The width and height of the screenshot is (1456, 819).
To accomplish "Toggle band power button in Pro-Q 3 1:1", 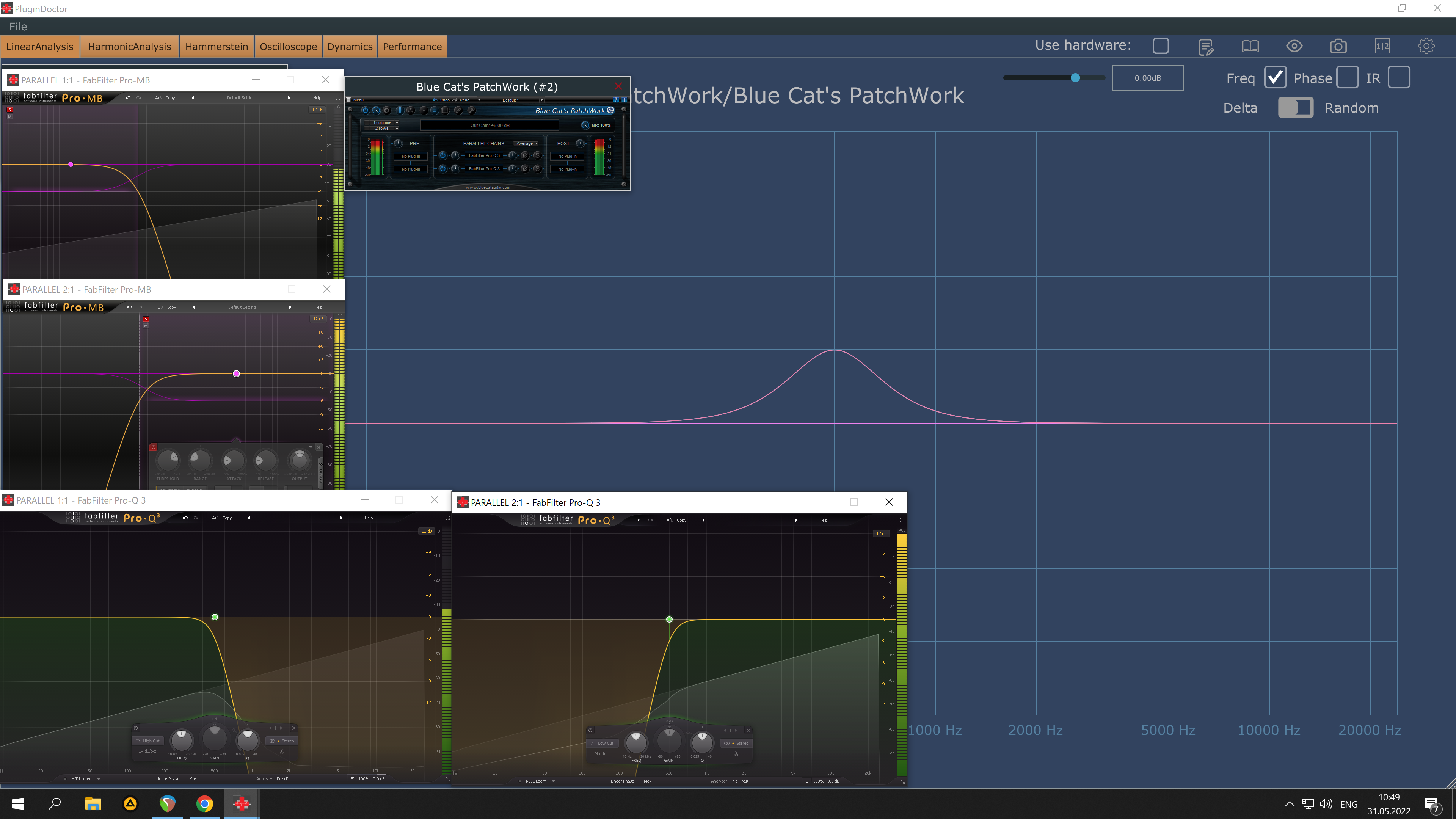I will coord(136,728).
